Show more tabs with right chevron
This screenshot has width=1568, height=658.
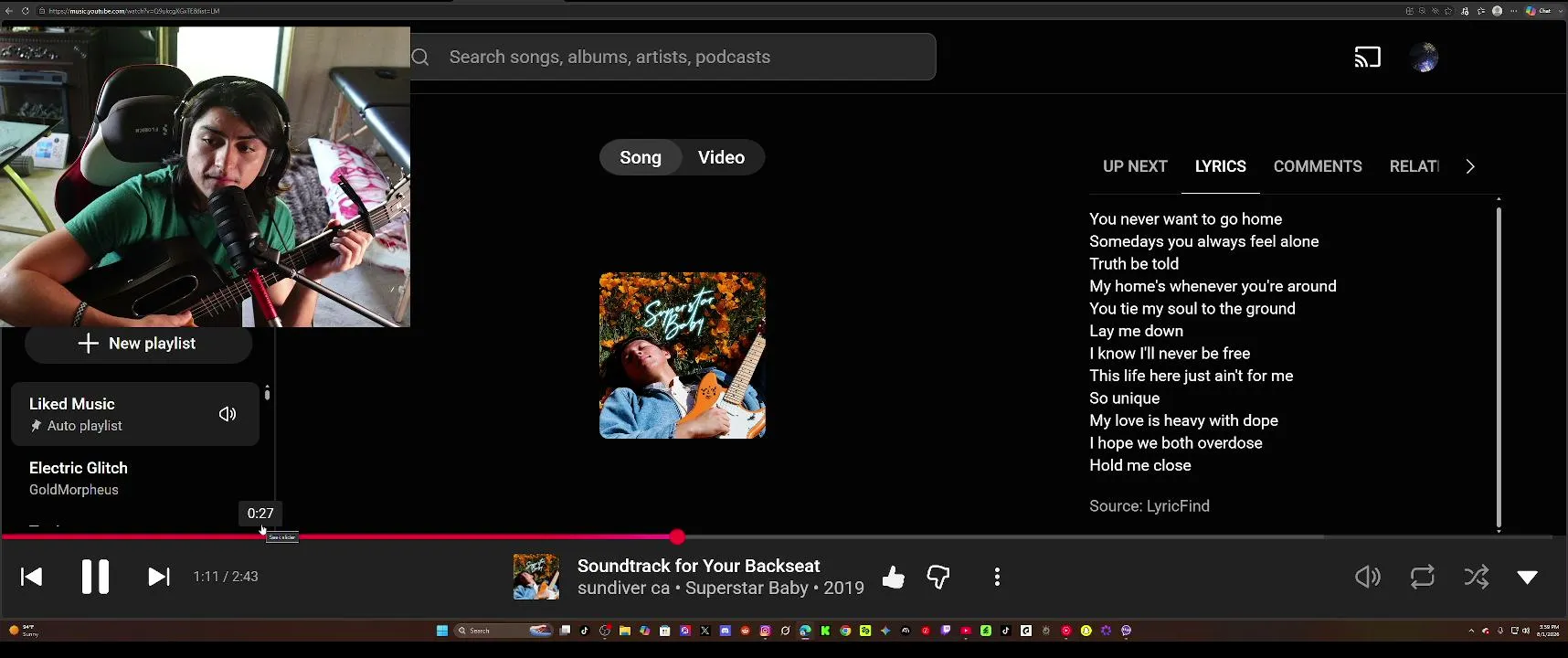(x=1469, y=166)
